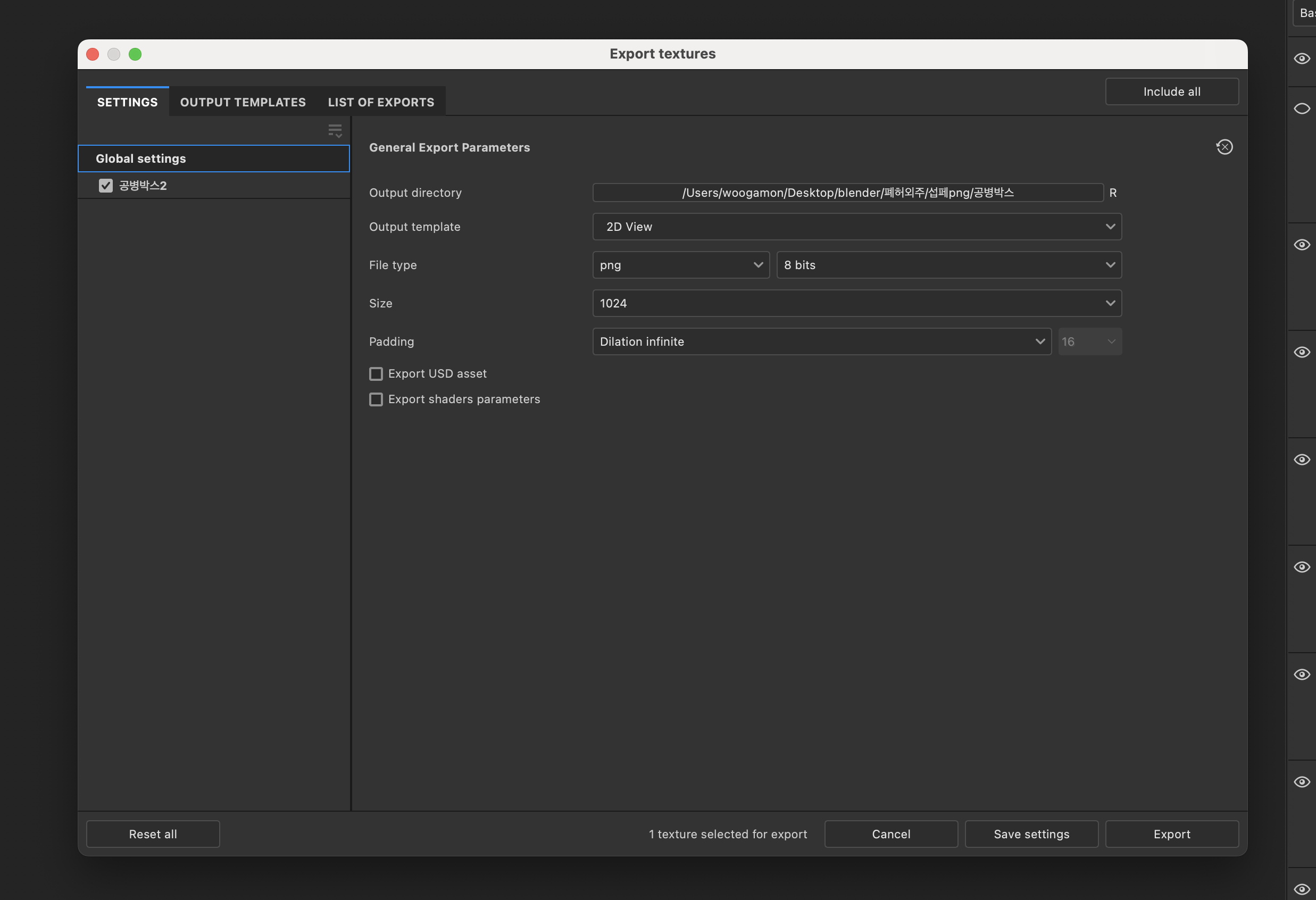Open the Size 1024 dropdown
Viewport: 1316px width, 900px height.
click(x=856, y=304)
